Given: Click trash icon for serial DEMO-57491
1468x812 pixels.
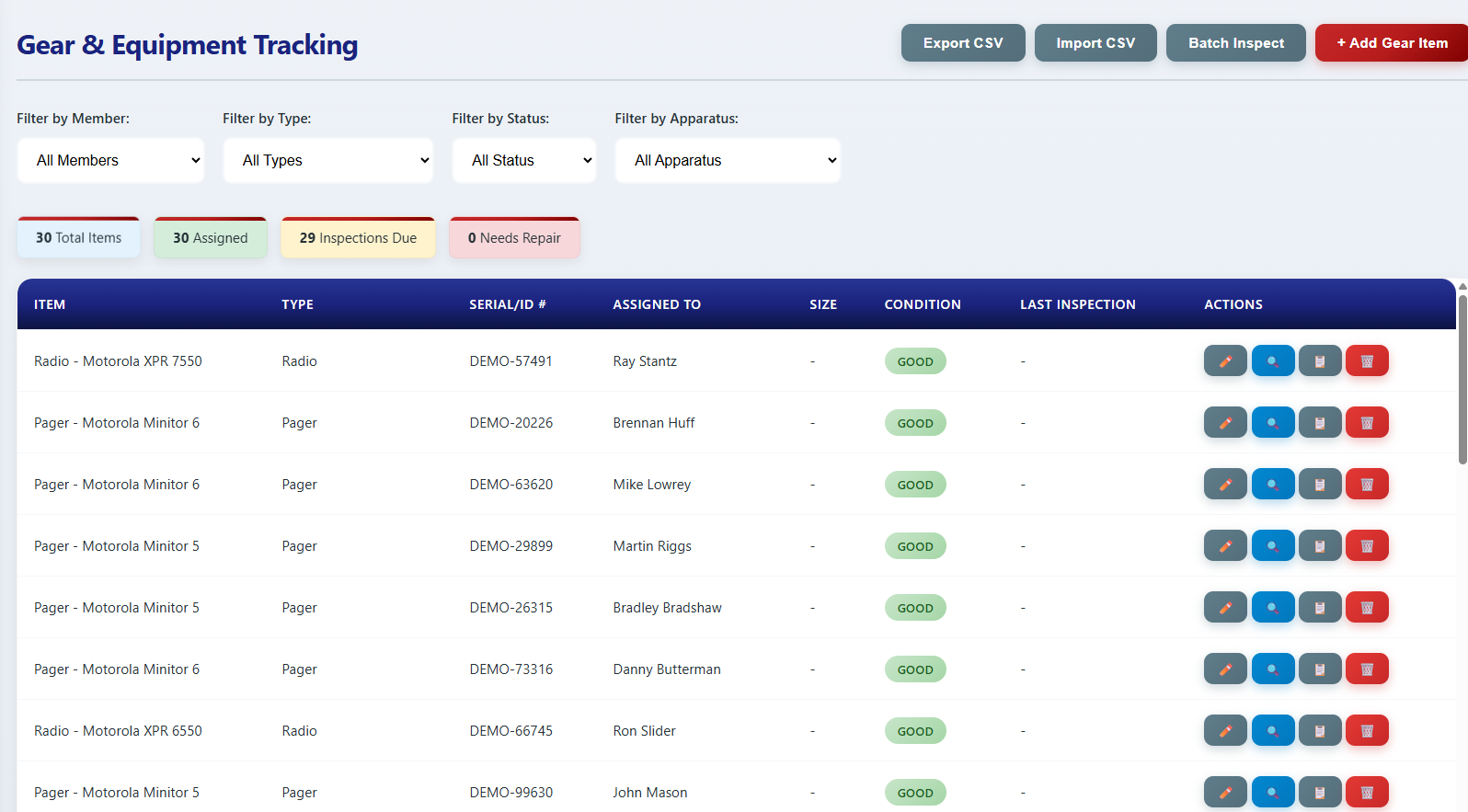Looking at the screenshot, I should click(x=1367, y=361).
